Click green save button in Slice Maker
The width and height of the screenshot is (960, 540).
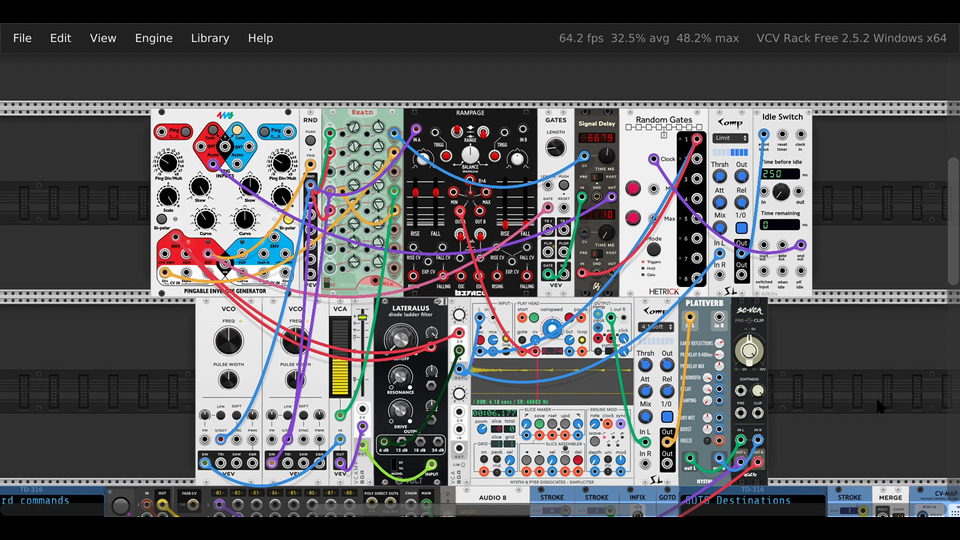539,424
